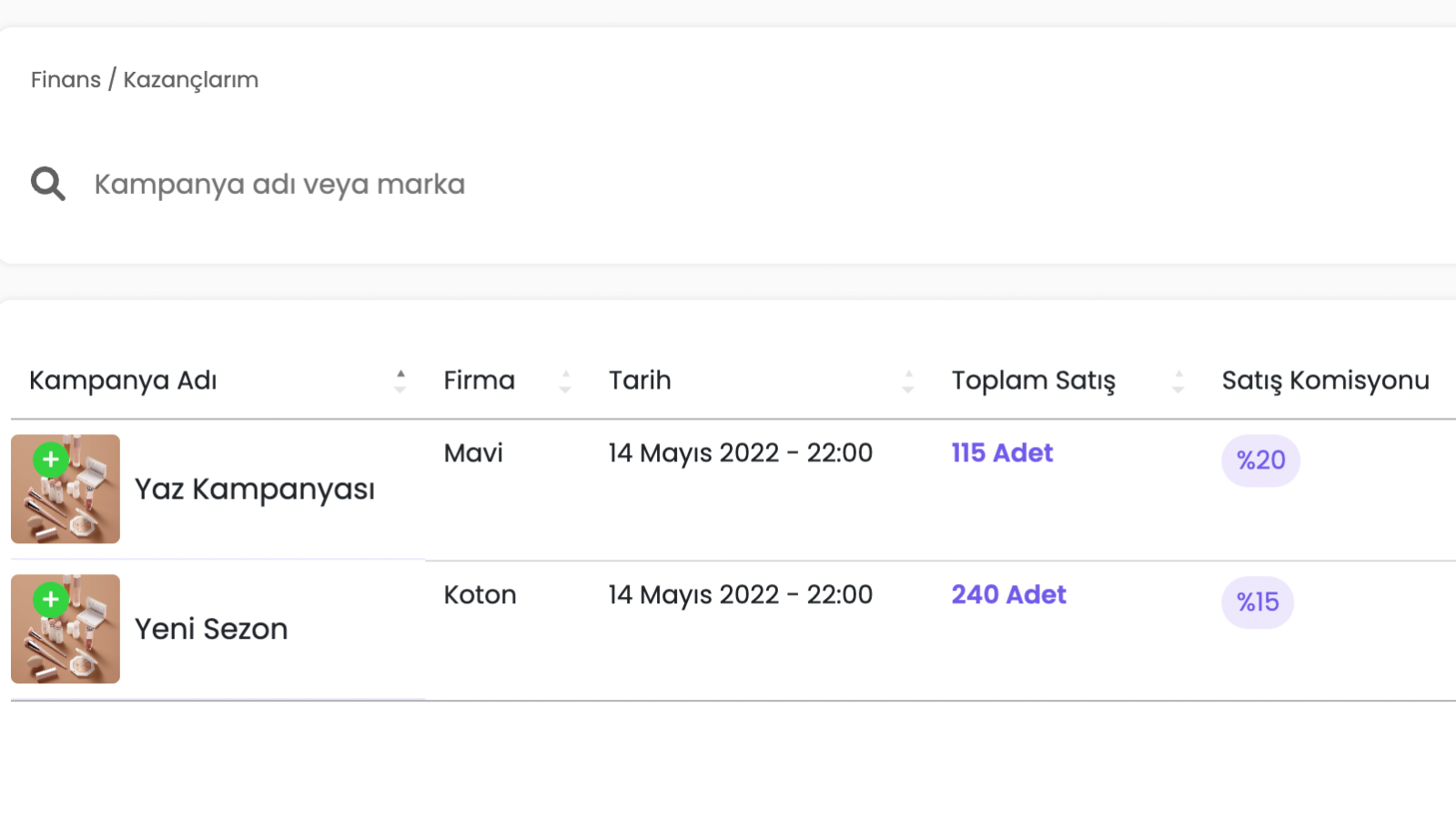The height and width of the screenshot is (819, 1456).
Task: Click green plus icon on Yaz Kampanyası
Action: [x=51, y=460]
